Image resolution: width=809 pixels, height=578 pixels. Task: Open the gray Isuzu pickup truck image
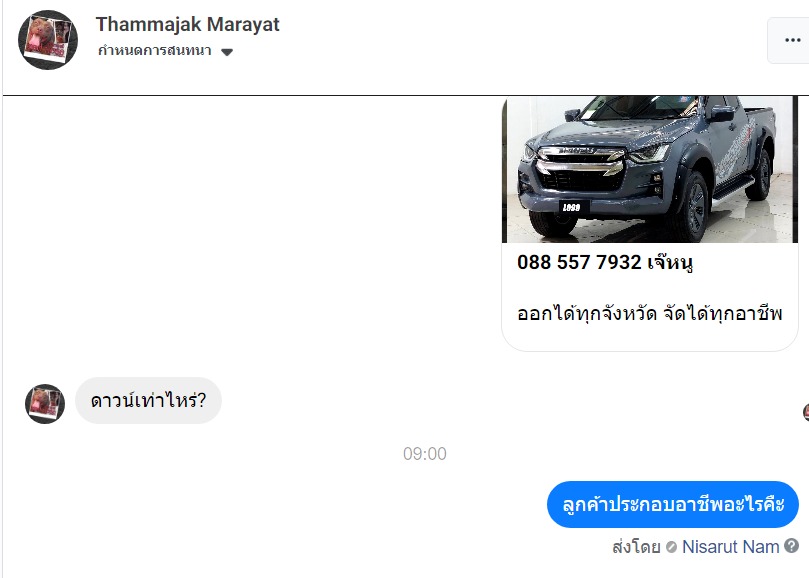click(650, 169)
